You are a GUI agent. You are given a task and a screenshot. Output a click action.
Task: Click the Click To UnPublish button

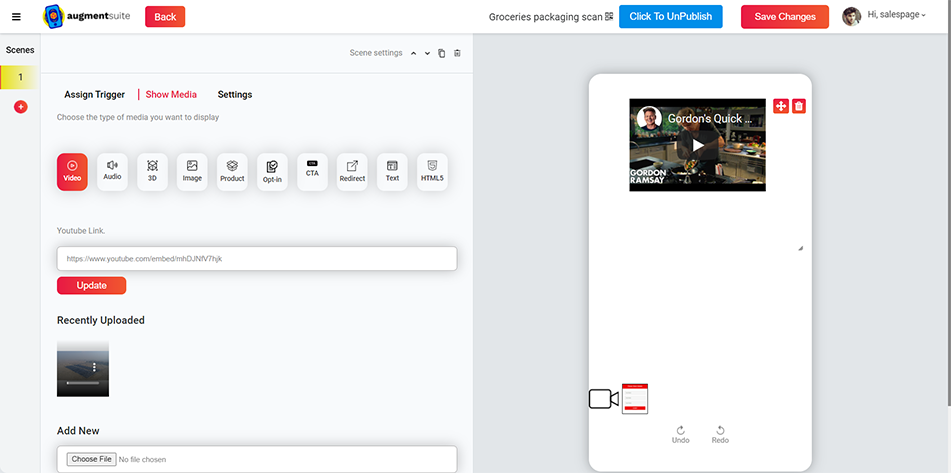tap(671, 16)
